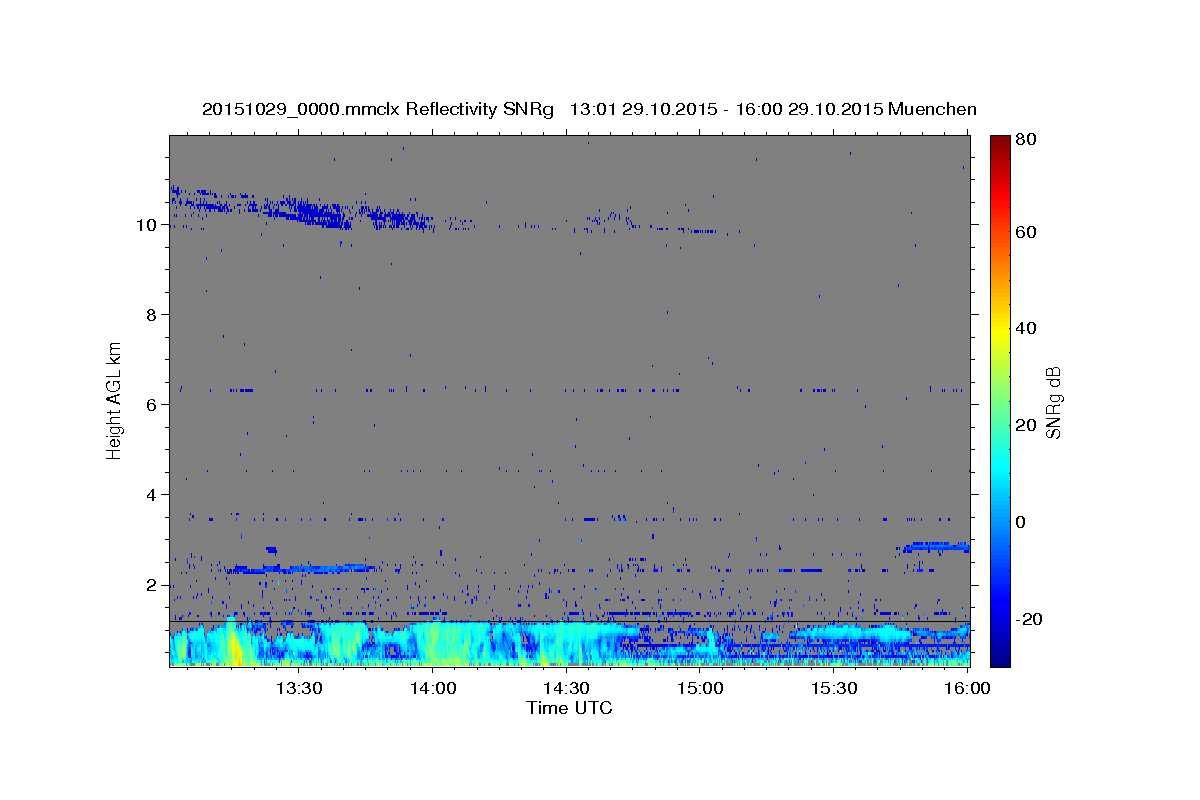Click the height tick label 6
The height and width of the screenshot is (800, 1200).
(x=151, y=405)
